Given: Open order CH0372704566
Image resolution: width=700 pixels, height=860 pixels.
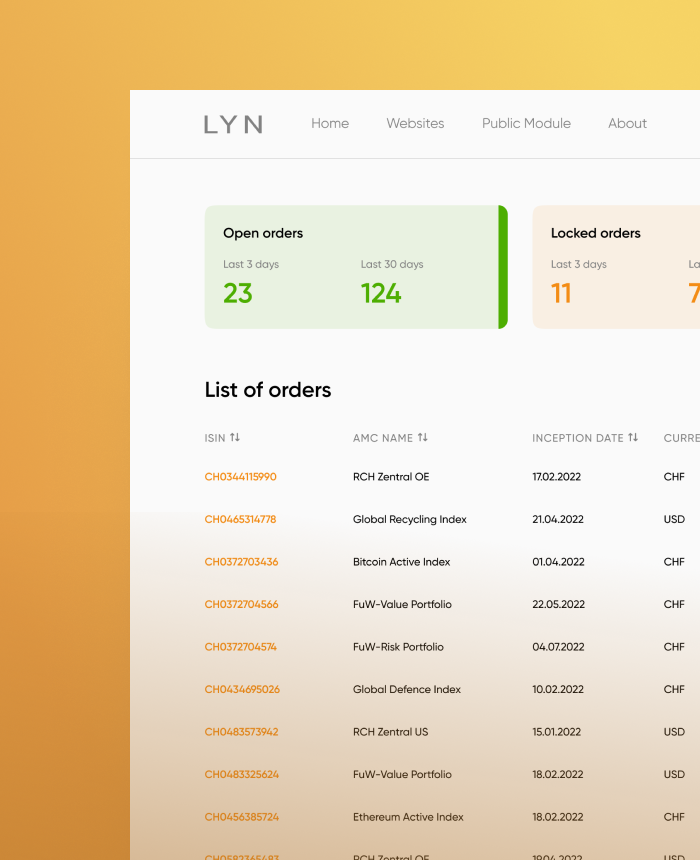Looking at the screenshot, I should 241,604.
